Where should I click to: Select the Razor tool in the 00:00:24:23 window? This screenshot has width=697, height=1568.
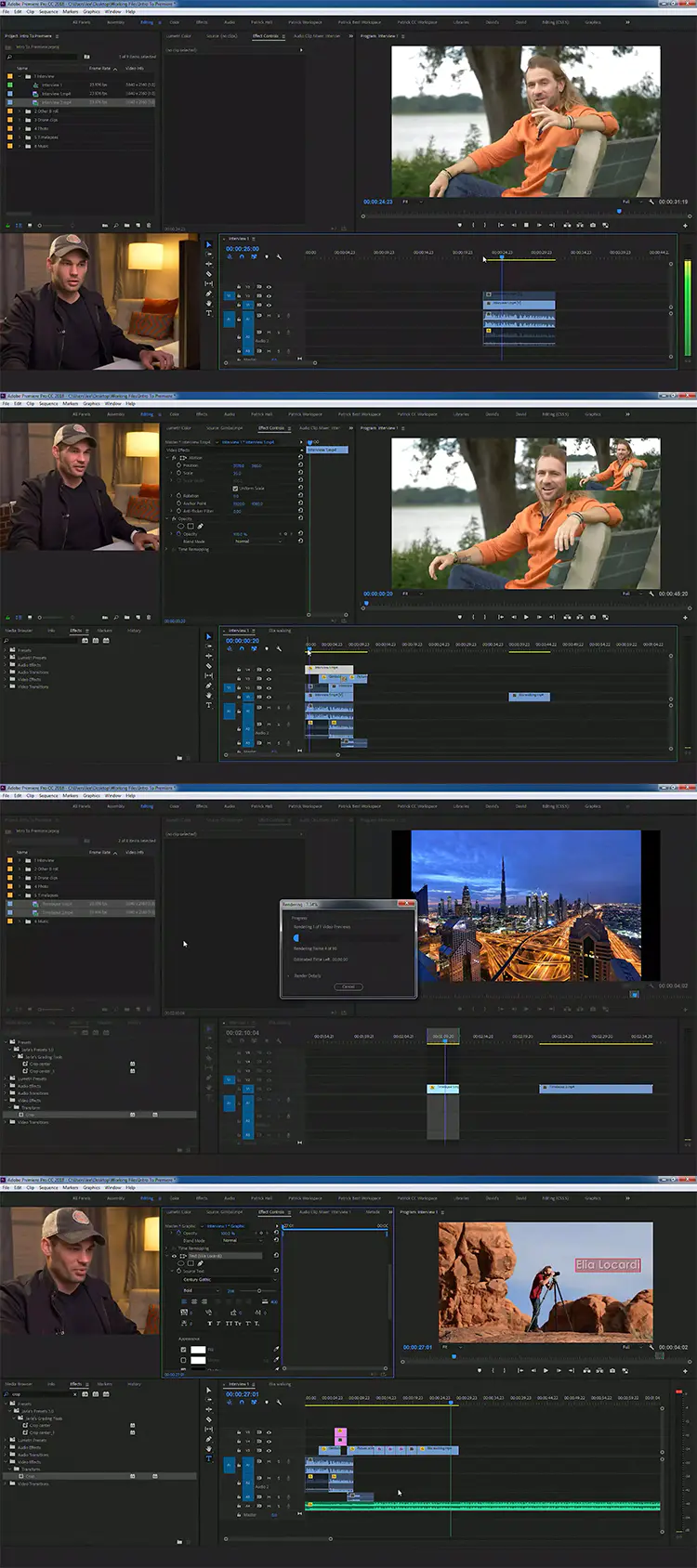tap(208, 274)
